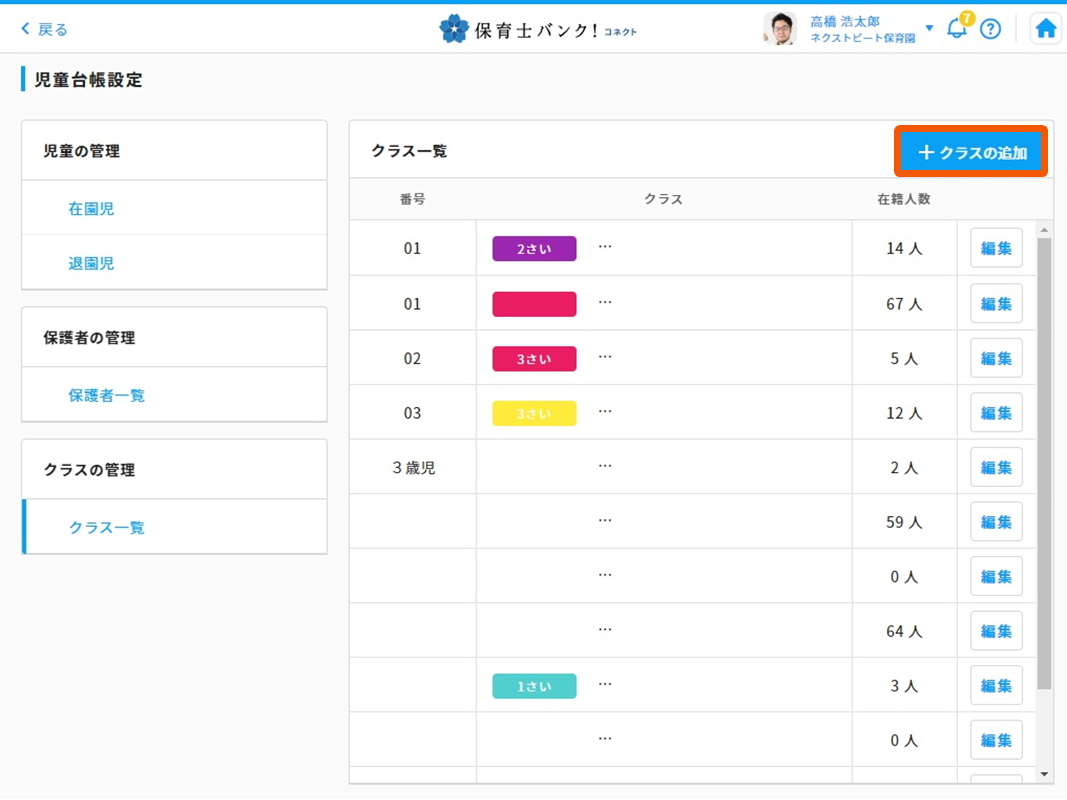
Task: Click 編集 for the 14人 class row
Action: click(996, 248)
